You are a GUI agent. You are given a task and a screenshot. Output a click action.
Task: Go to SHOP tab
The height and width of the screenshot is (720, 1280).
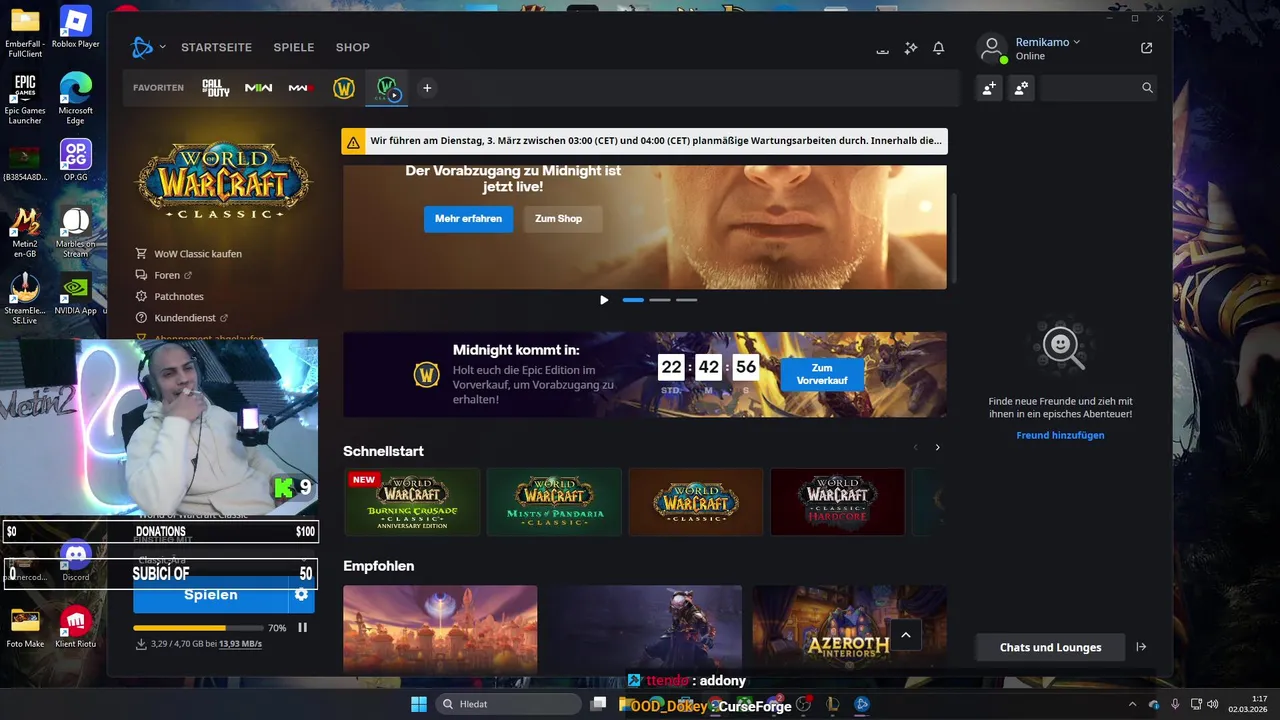click(353, 47)
